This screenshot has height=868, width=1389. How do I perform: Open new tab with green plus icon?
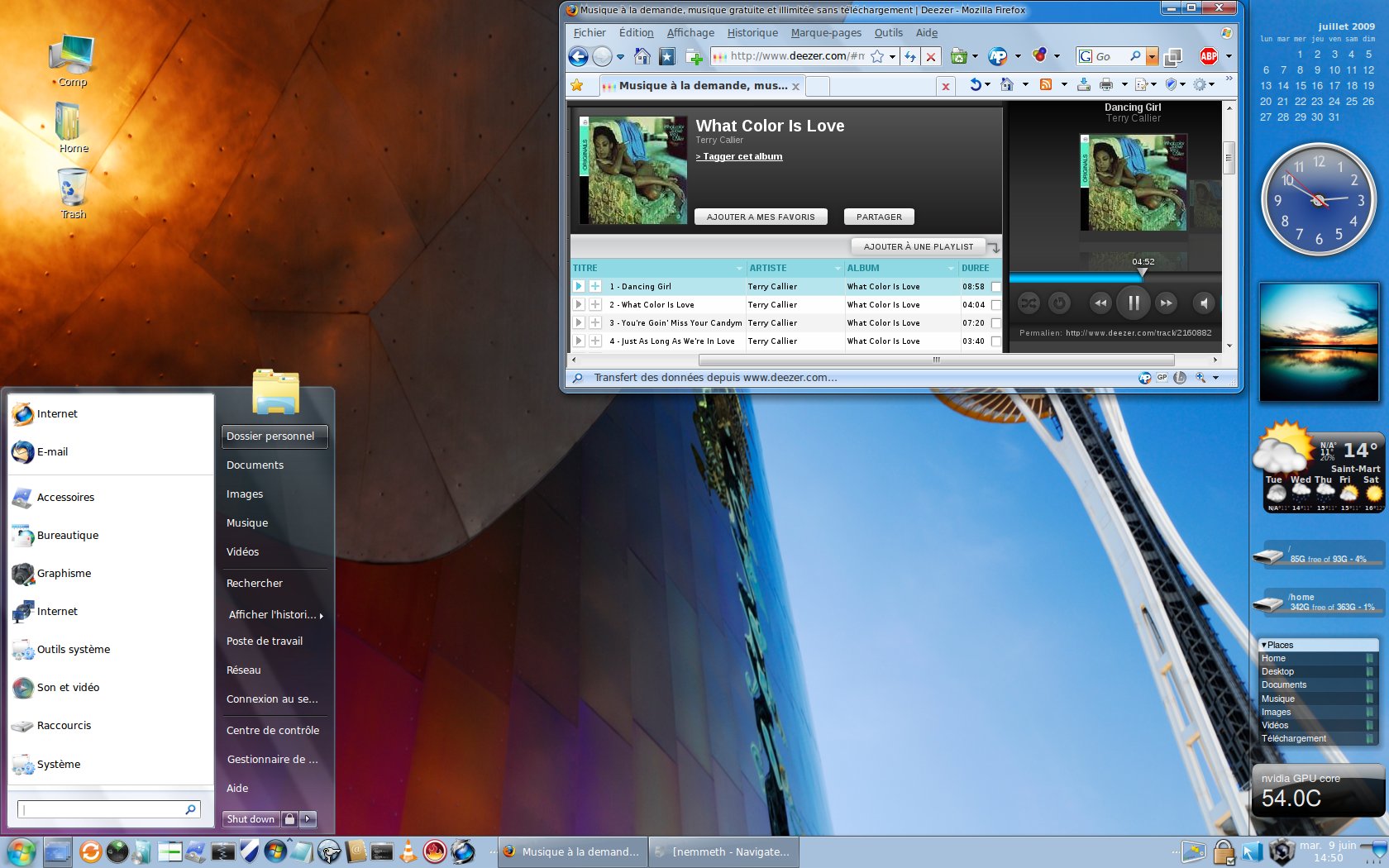coord(694,57)
